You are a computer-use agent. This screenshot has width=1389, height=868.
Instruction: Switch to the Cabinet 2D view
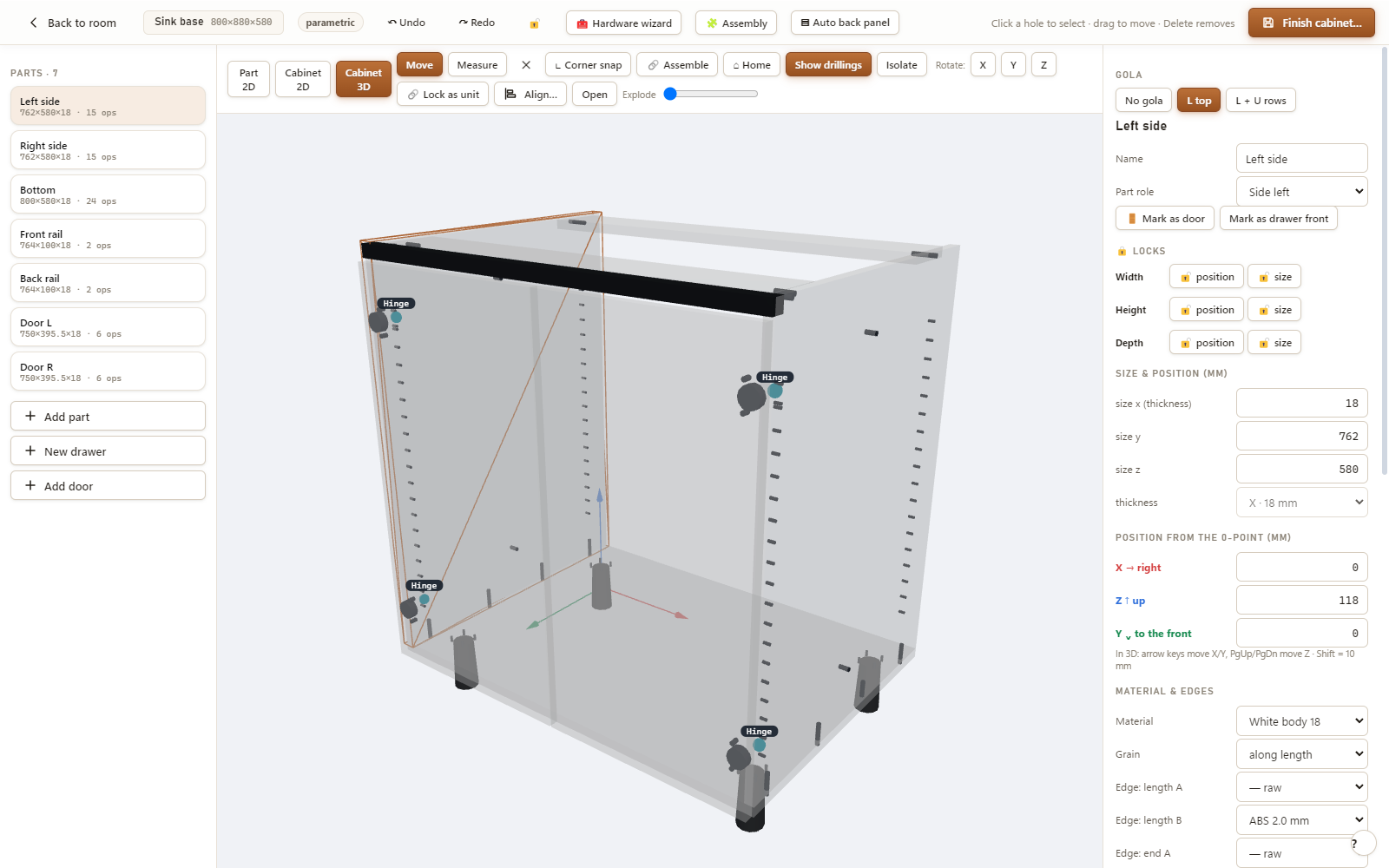click(x=303, y=79)
